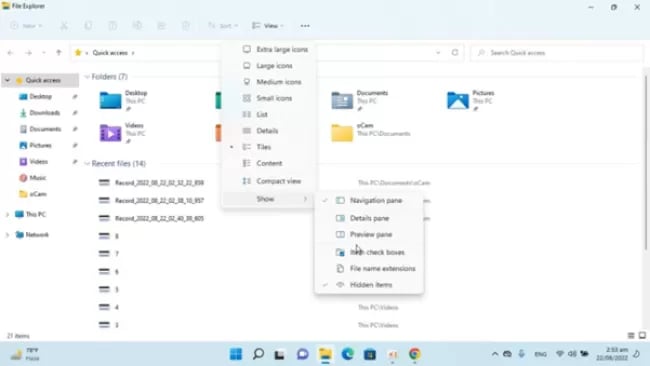Toggle Navigation pane visibility
The height and width of the screenshot is (366, 650).
369,201
